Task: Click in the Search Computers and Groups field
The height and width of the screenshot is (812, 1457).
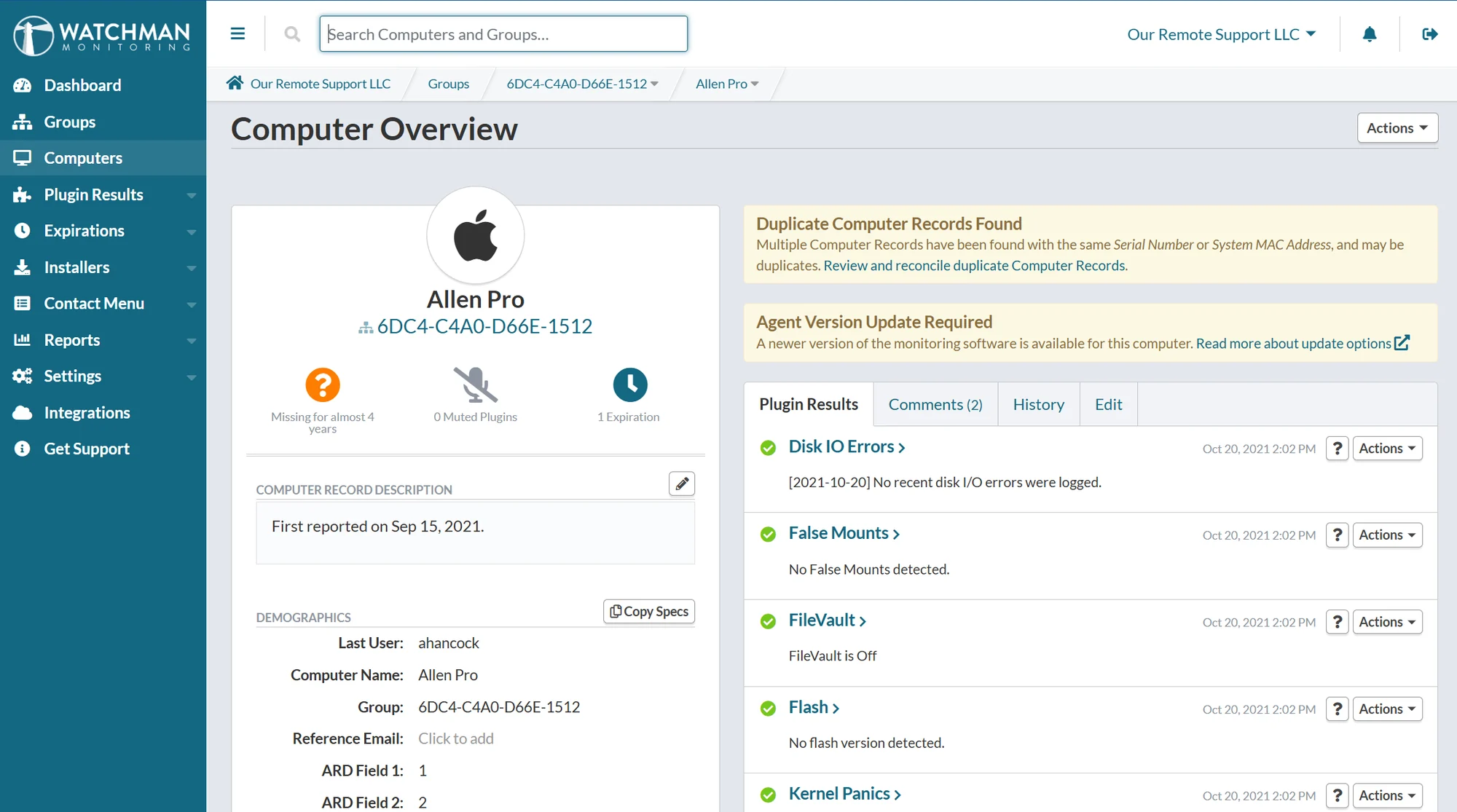Action: coord(503,33)
